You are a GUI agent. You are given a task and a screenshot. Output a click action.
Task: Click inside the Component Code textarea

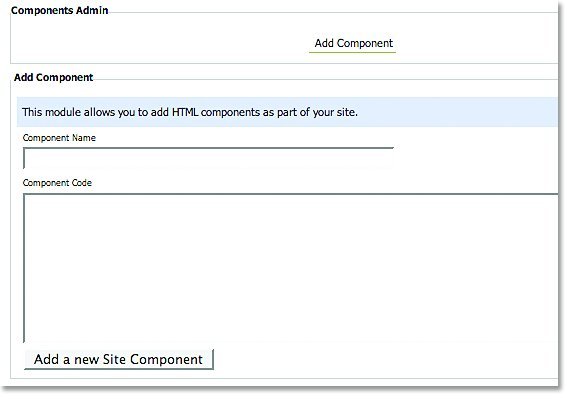291,268
